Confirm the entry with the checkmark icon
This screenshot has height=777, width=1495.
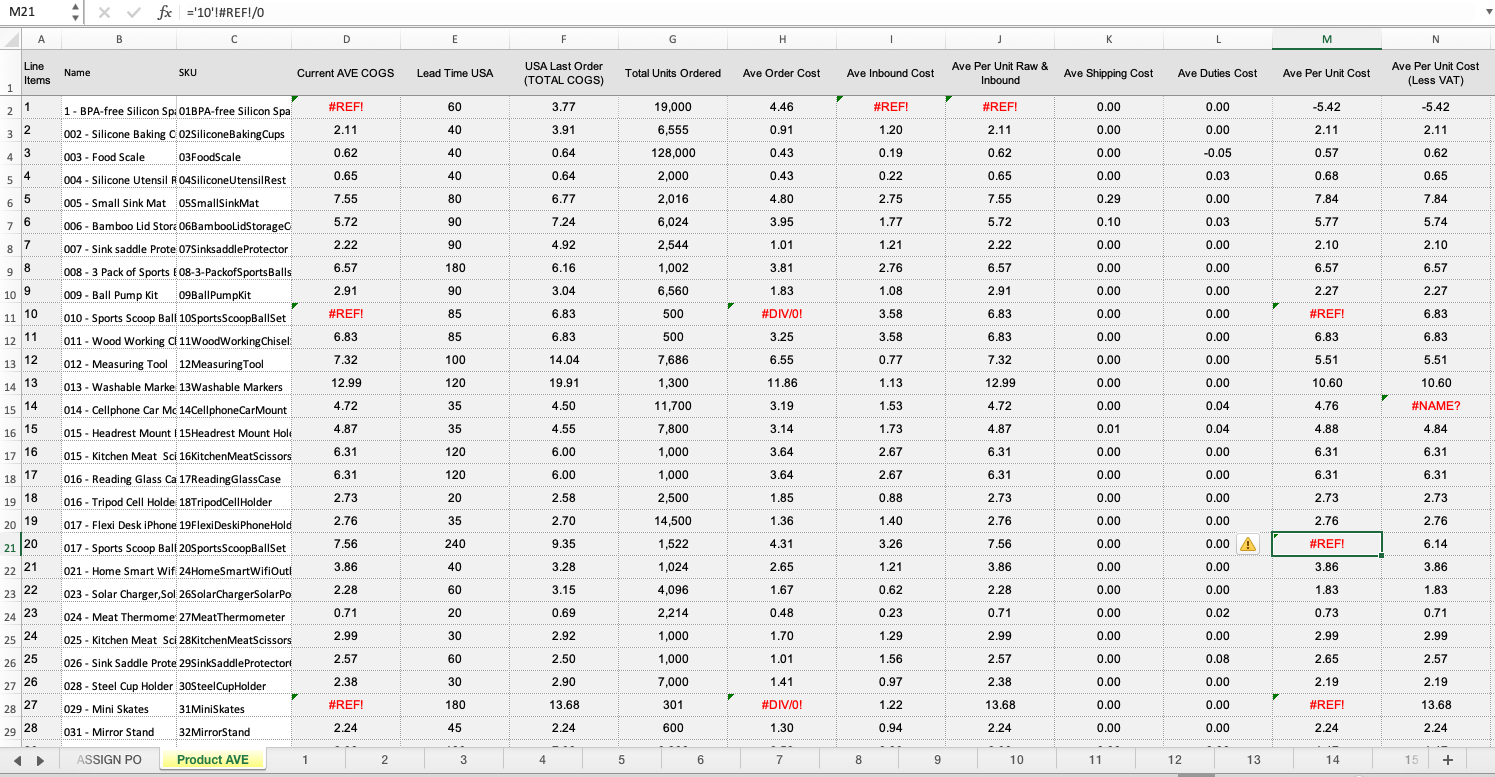(x=134, y=13)
